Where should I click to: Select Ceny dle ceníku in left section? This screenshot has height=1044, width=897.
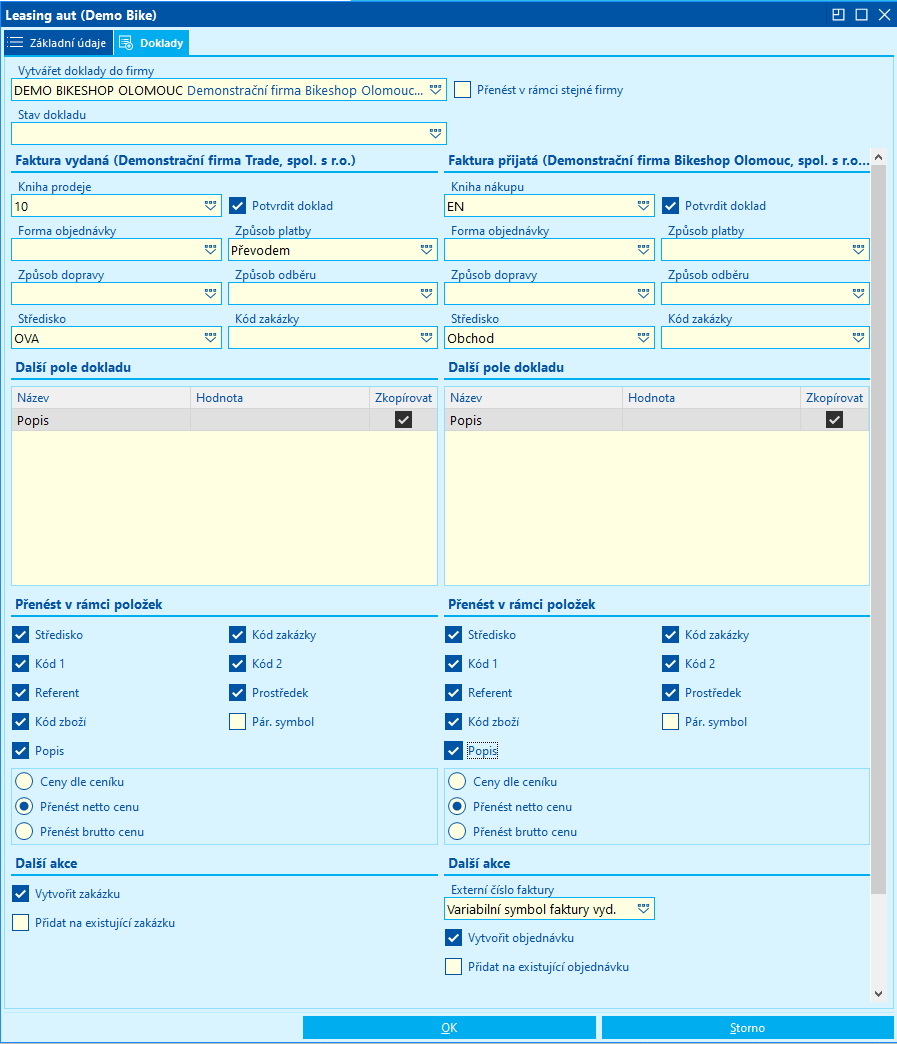24,781
